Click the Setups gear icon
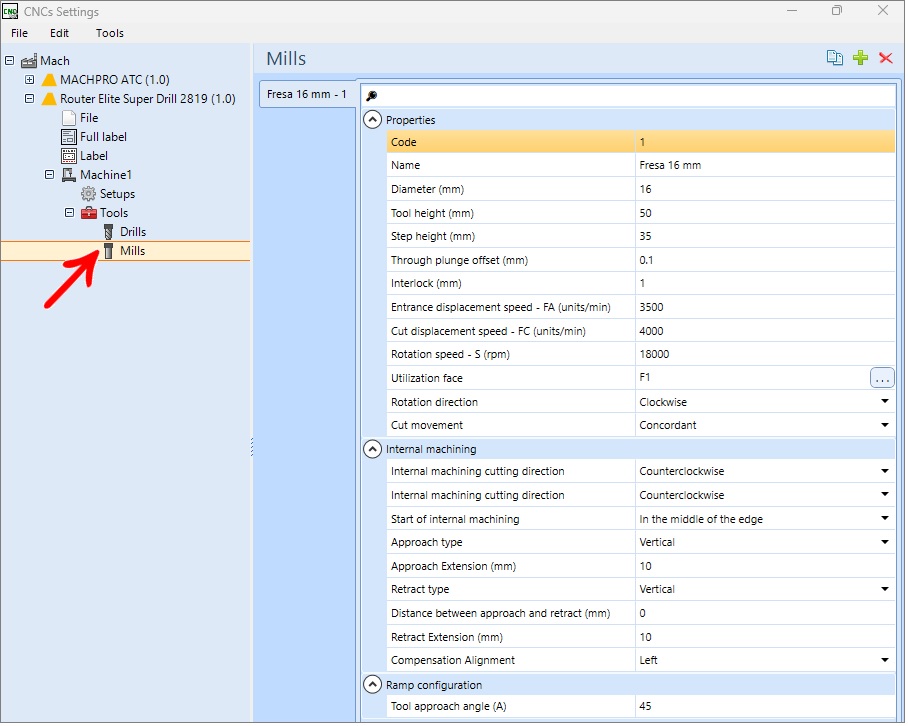 [89, 194]
